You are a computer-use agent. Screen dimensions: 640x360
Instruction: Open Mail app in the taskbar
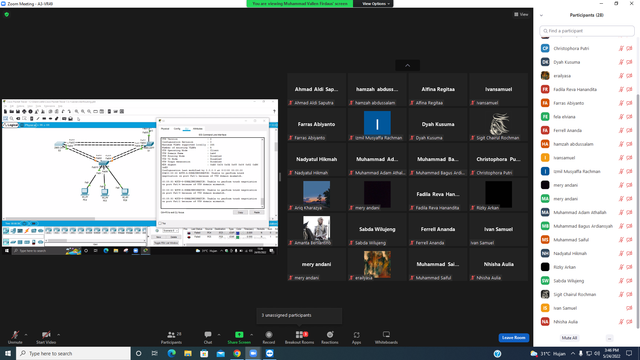click(220, 353)
